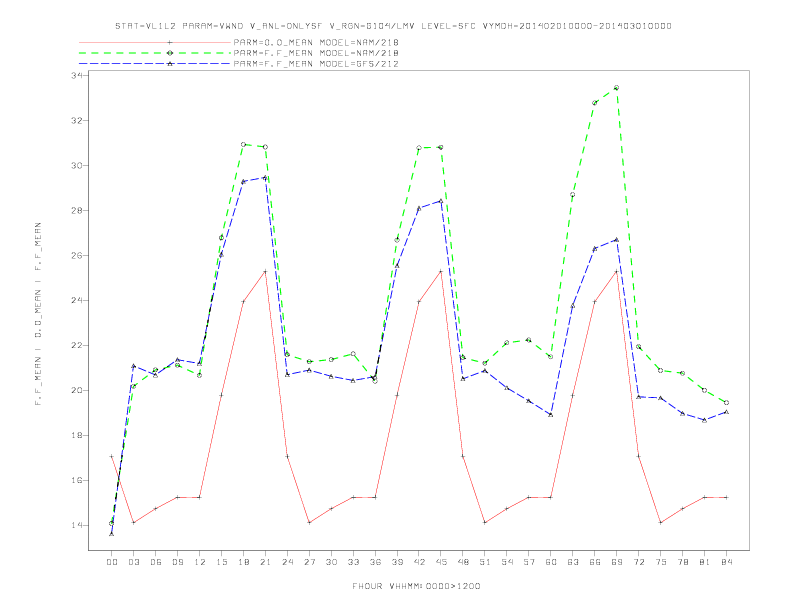Click the green circle marker at hour 84
Viewport: 792px width, 612px height.
(x=726, y=402)
